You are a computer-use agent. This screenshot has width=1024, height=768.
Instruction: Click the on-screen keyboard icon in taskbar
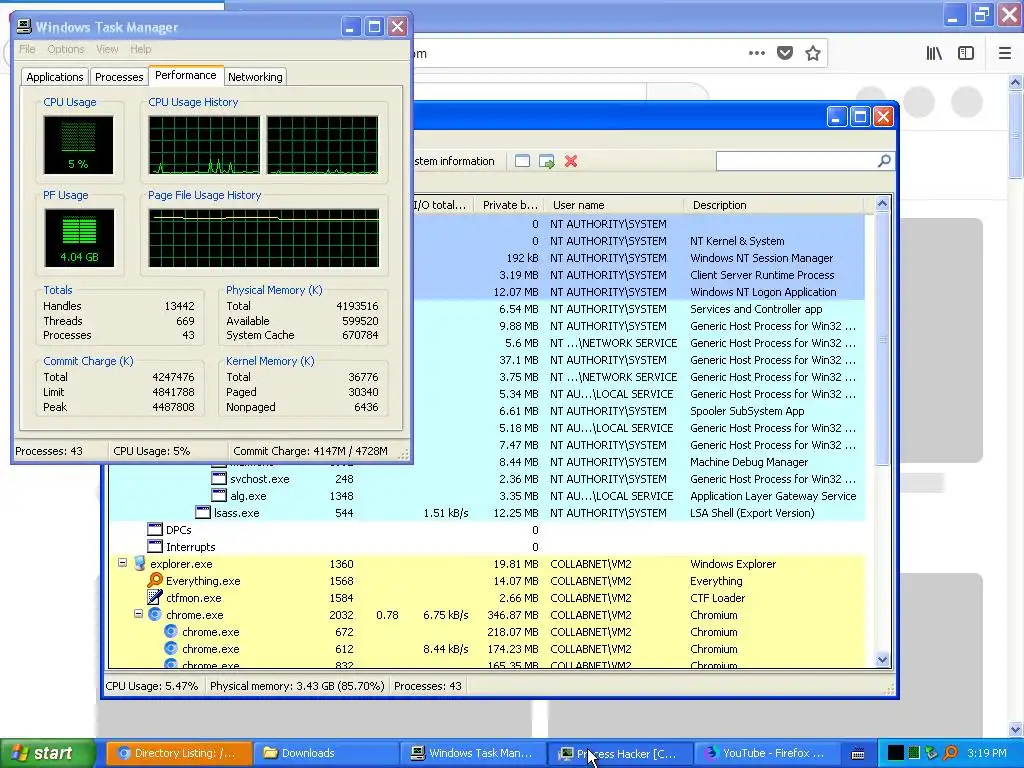coord(859,754)
